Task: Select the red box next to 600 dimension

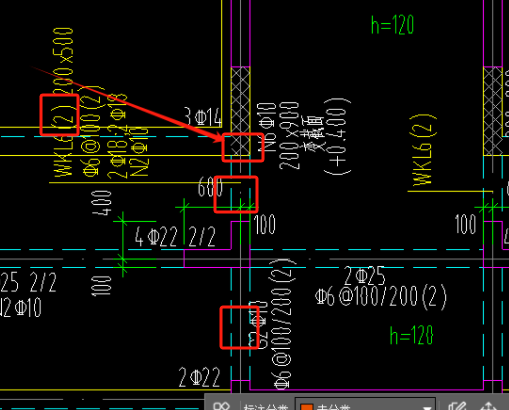Action: point(236,194)
